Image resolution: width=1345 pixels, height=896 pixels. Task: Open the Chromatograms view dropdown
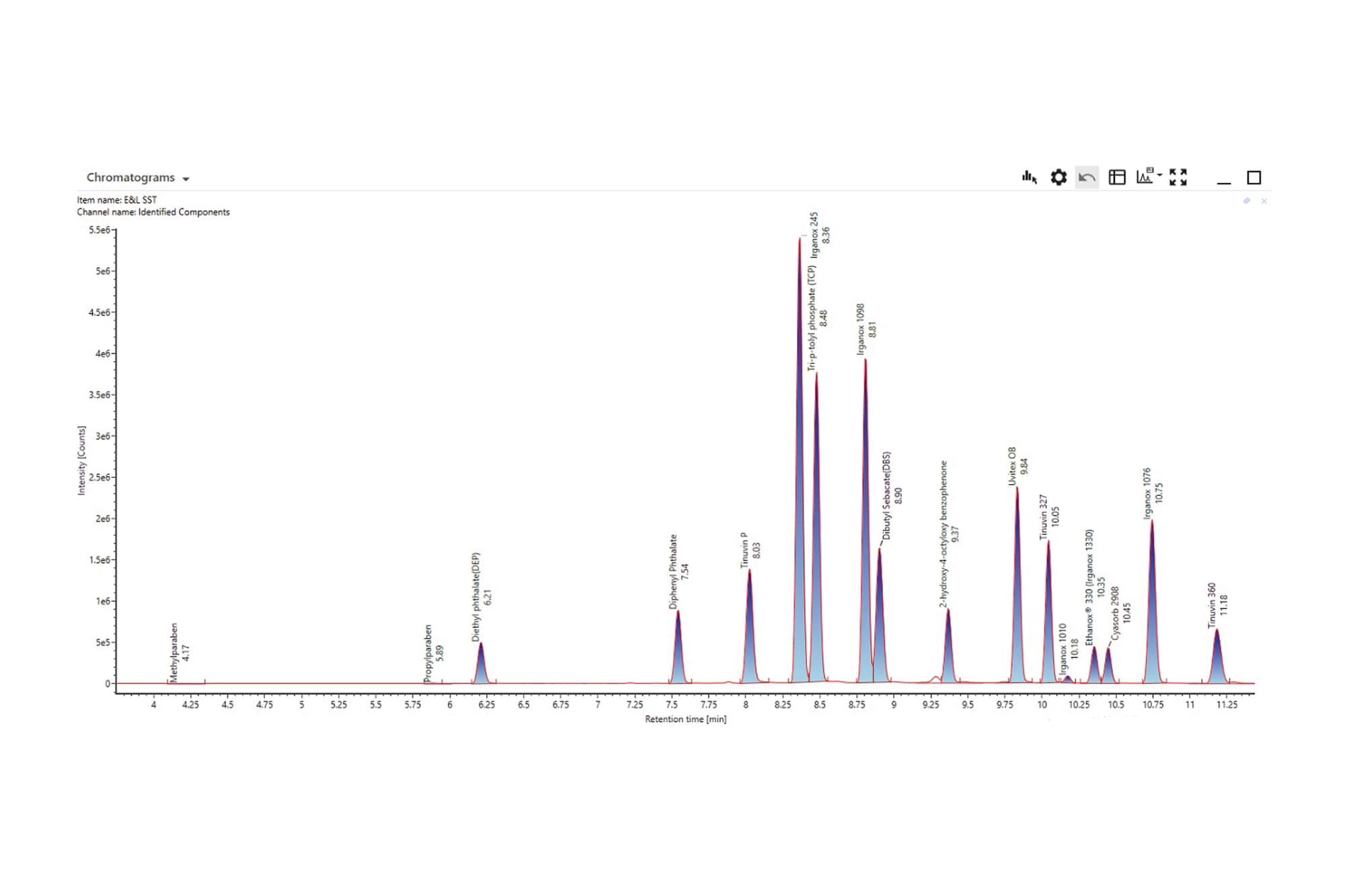click(186, 178)
